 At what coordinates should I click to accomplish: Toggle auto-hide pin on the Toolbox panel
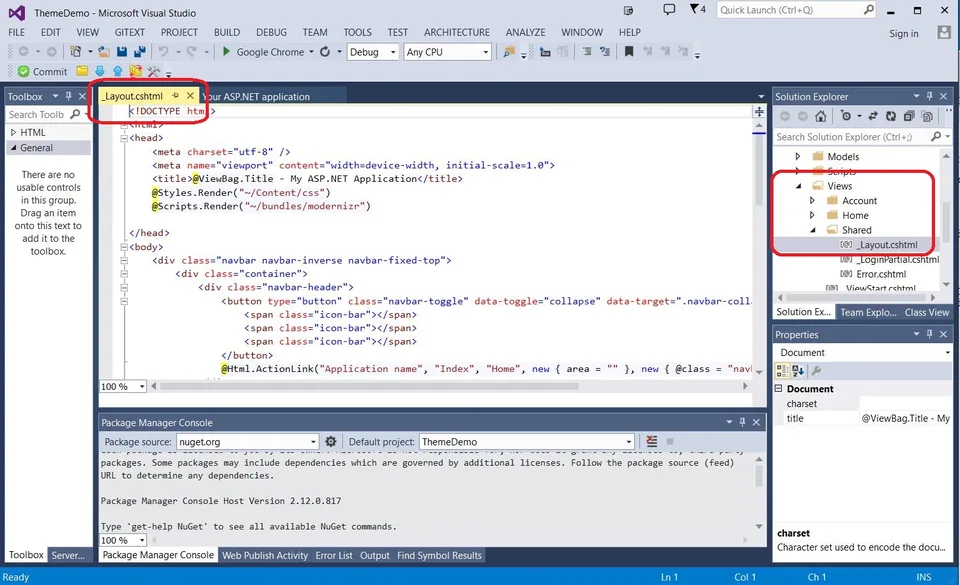(x=69, y=96)
